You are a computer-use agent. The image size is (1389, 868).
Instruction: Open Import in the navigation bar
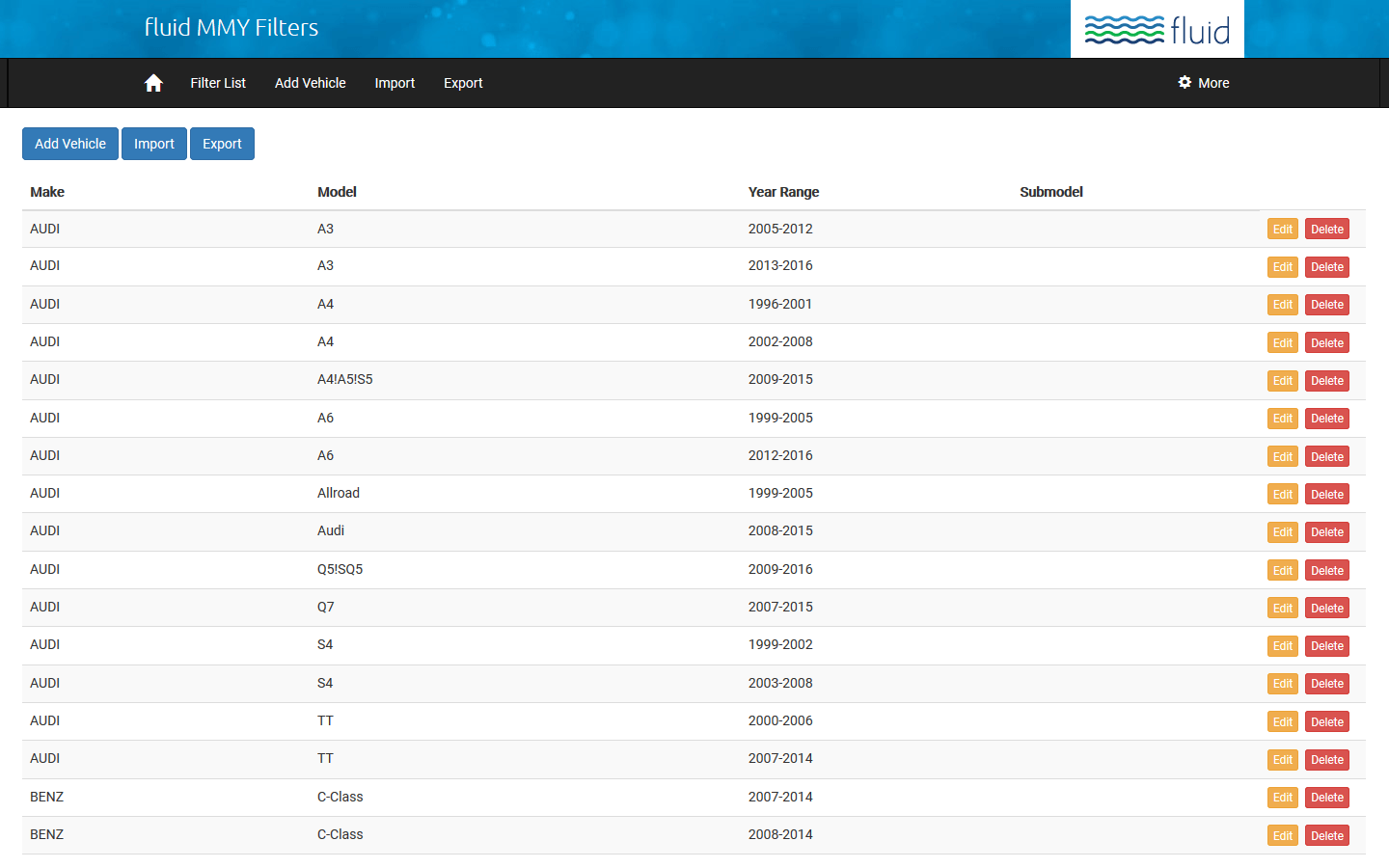[x=395, y=83]
